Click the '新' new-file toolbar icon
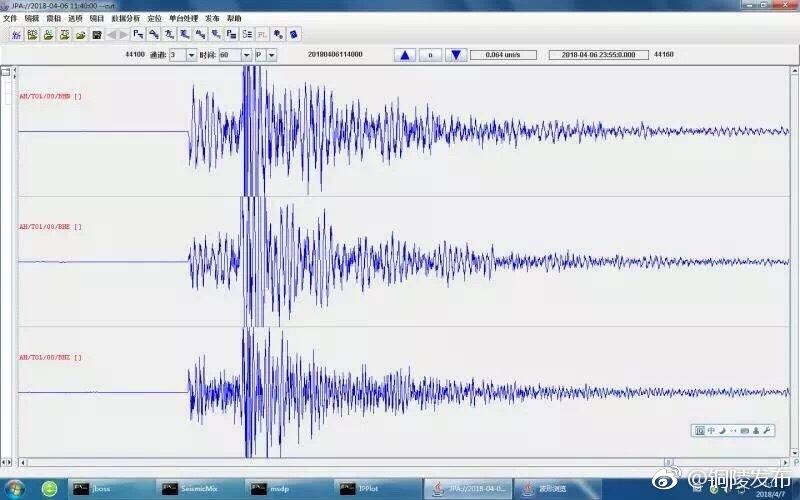800x500 pixels. (16, 34)
